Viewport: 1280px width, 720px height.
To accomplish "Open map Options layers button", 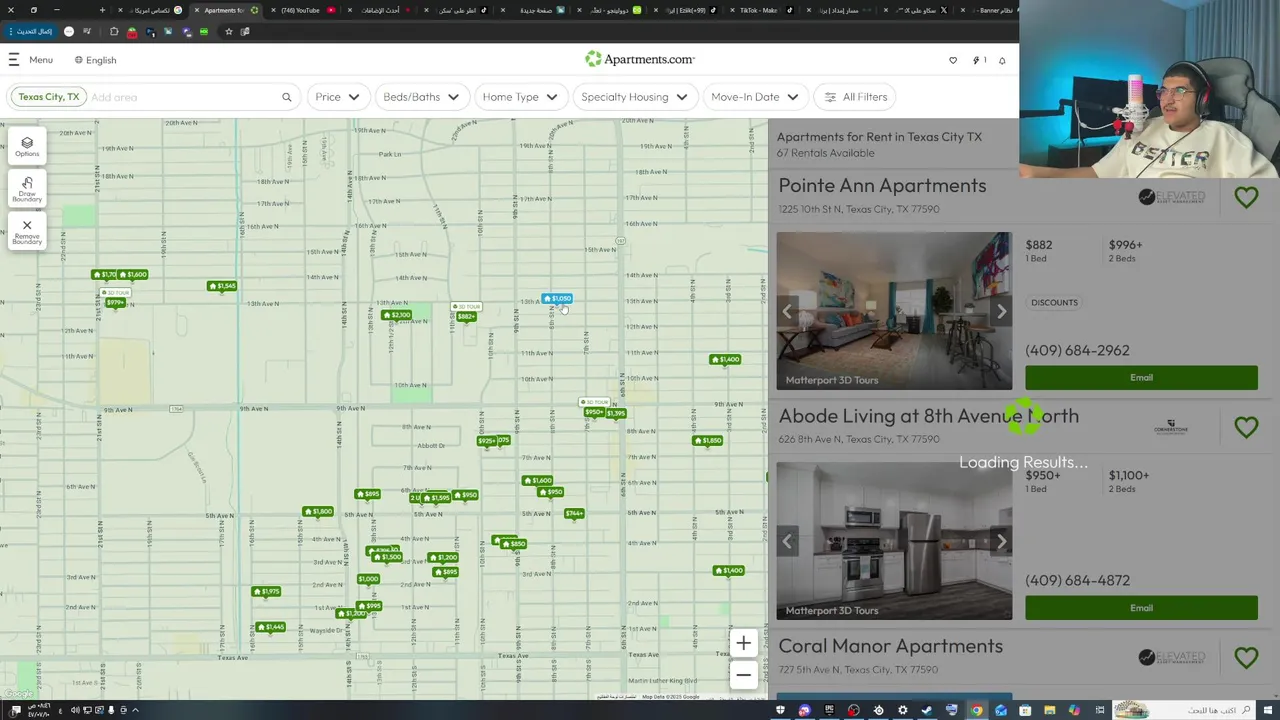I will [27, 147].
